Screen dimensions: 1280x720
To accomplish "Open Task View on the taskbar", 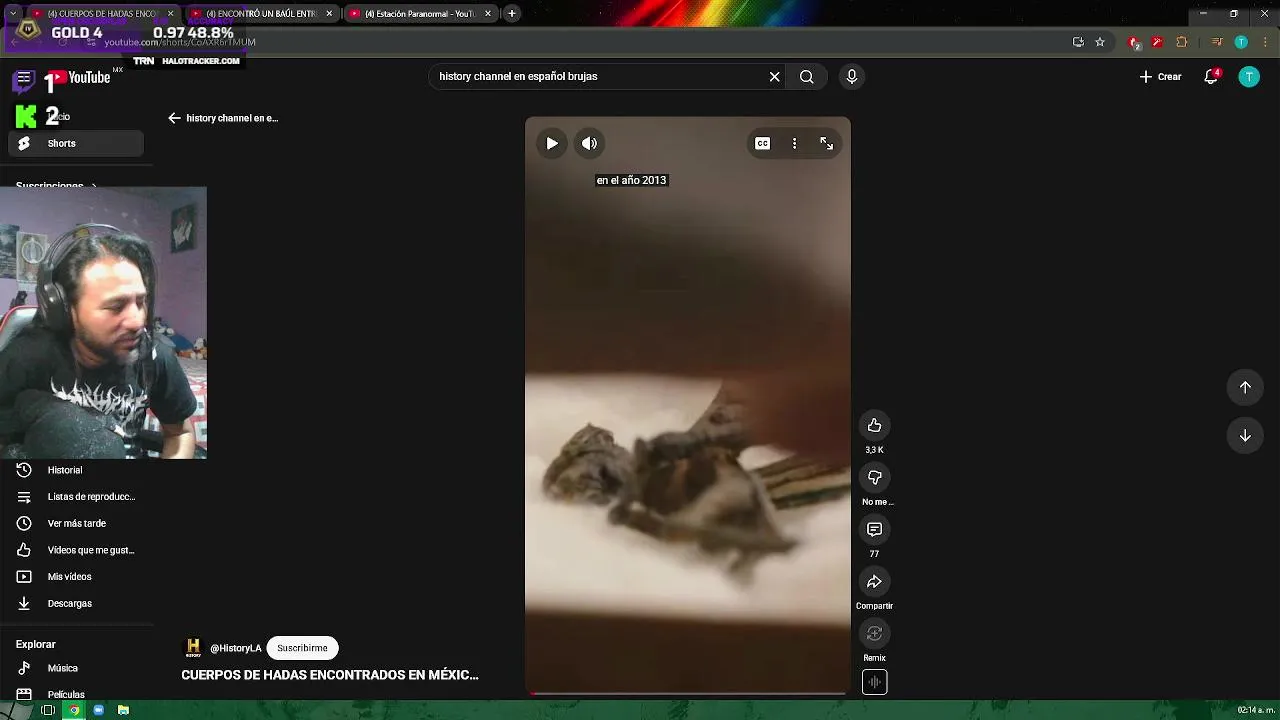I will tap(47, 710).
